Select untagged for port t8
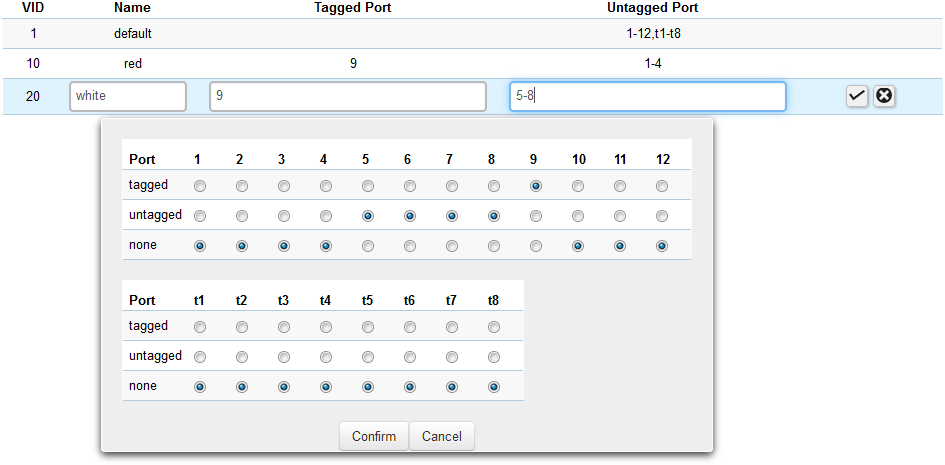The width and height of the screenshot is (945, 465). [x=494, y=357]
